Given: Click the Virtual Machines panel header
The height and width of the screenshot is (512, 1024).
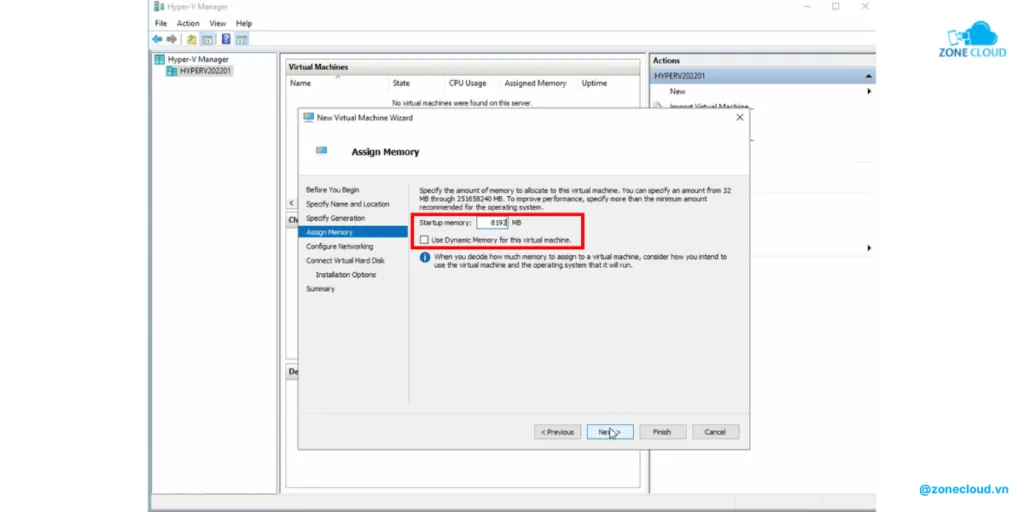Looking at the screenshot, I should pyautogui.click(x=462, y=67).
